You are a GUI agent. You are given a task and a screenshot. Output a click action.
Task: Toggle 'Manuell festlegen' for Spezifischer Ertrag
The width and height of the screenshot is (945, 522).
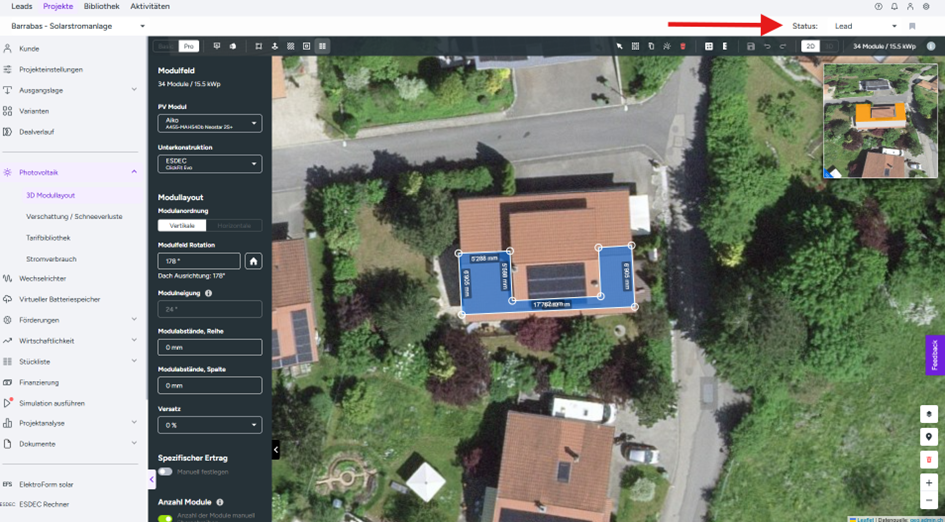point(164,471)
